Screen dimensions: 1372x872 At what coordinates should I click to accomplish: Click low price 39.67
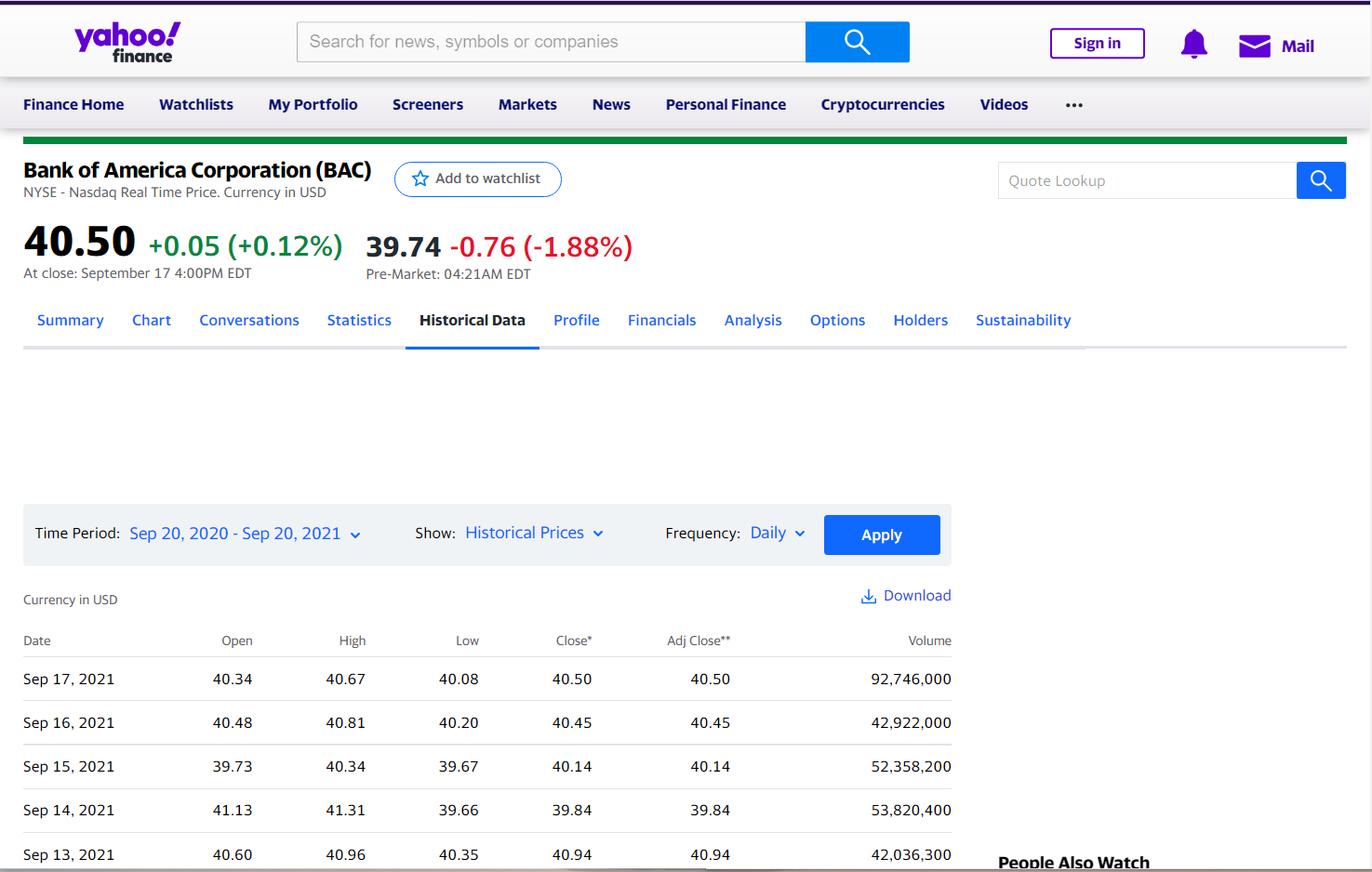459,767
